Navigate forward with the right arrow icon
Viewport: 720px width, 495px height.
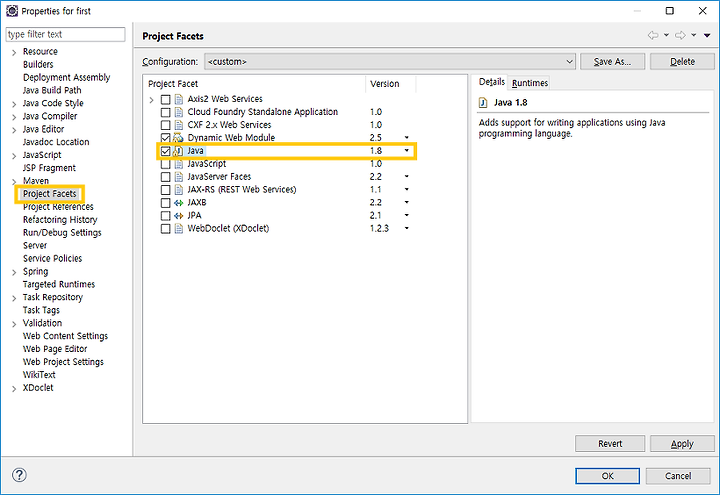[681, 35]
